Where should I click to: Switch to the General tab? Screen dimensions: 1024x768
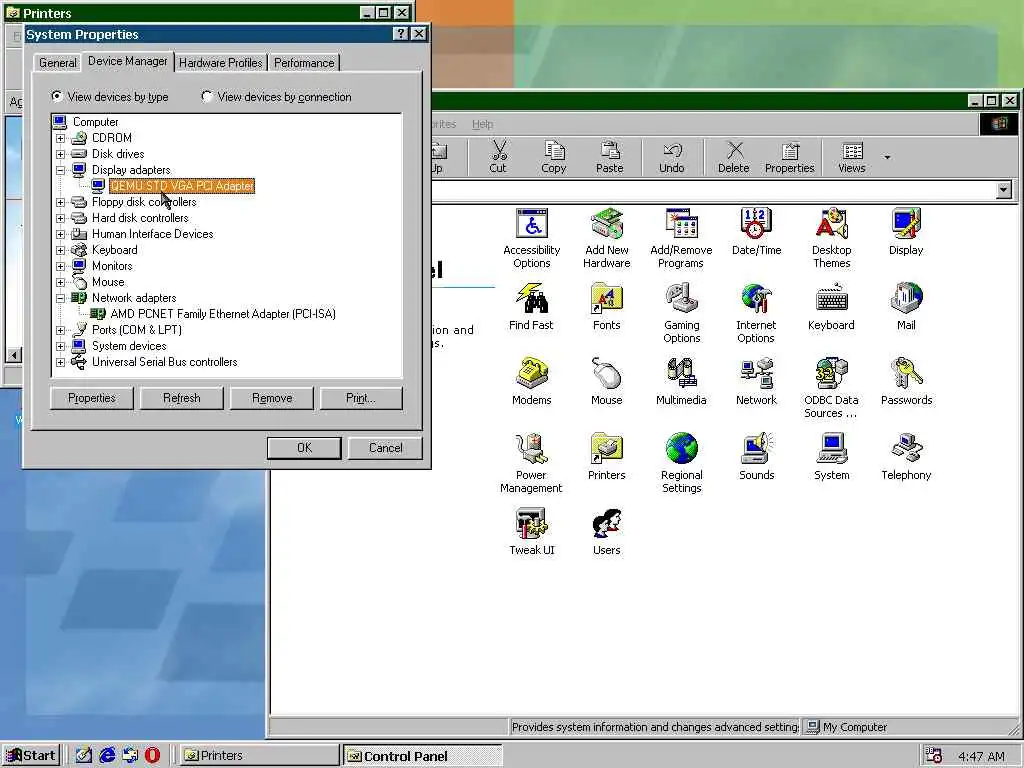57,63
